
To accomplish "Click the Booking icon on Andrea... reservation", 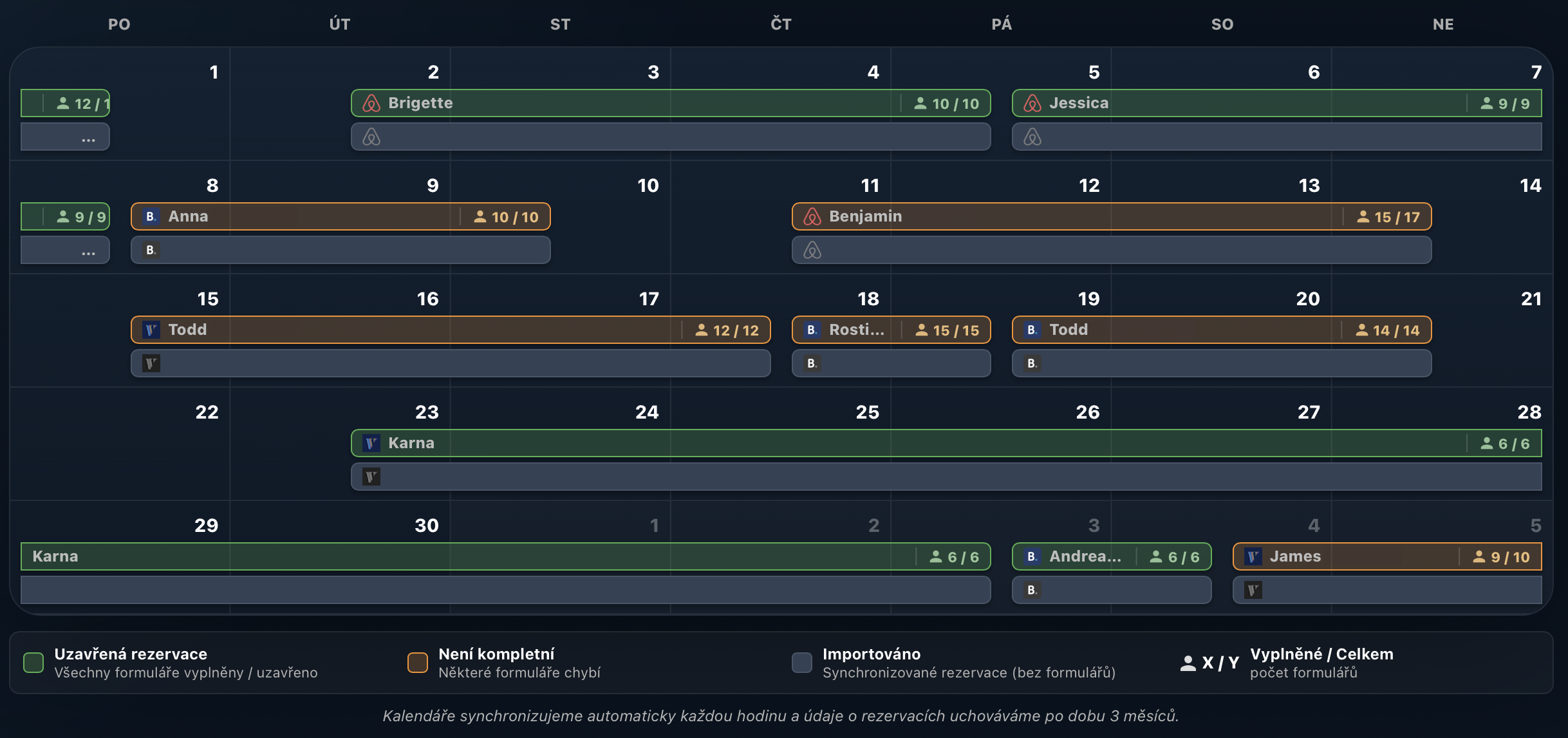I will [x=1032, y=556].
